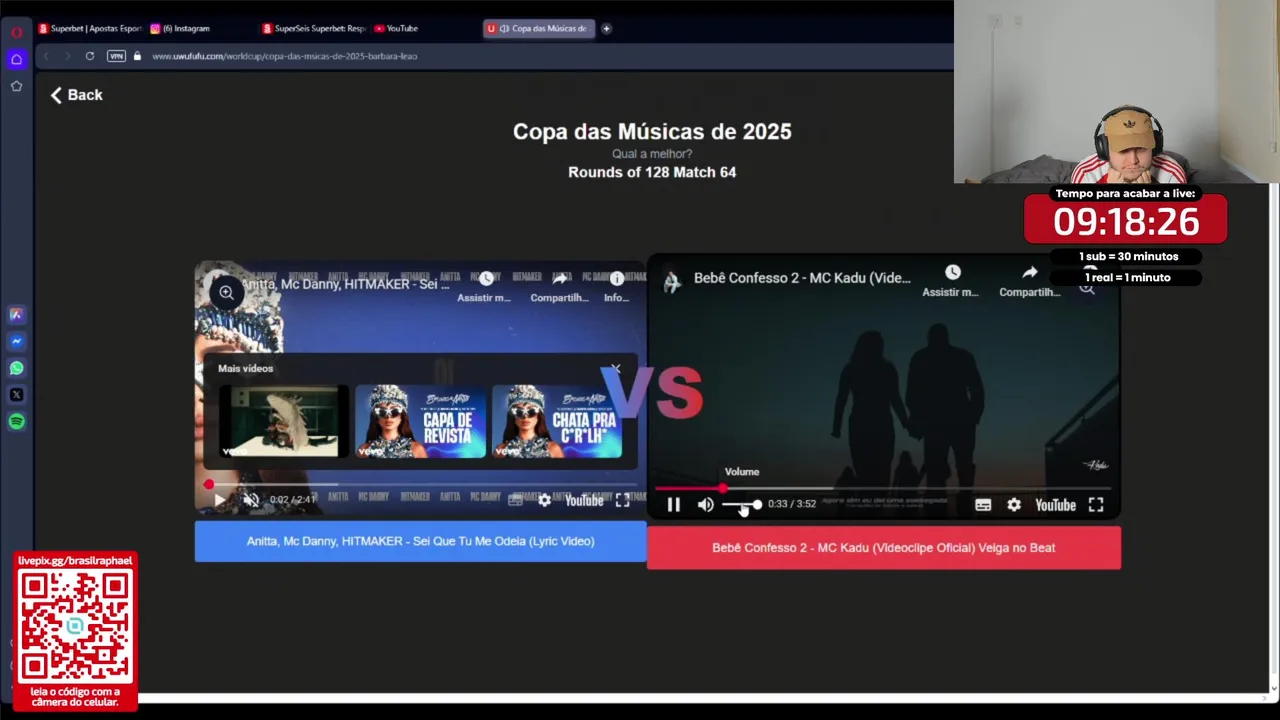Open Chata Pra C*r*lh* video thumbnail
Image resolution: width=1280 pixels, height=720 pixels.
pyautogui.click(x=556, y=422)
